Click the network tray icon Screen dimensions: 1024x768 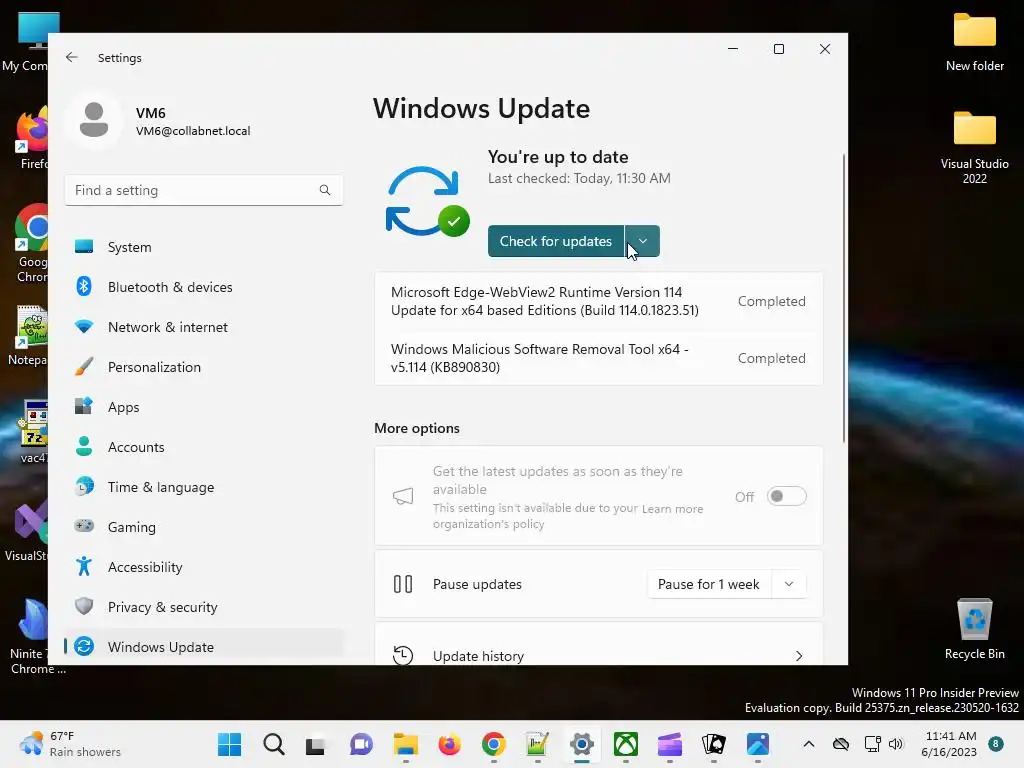click(x=872, y=744)
